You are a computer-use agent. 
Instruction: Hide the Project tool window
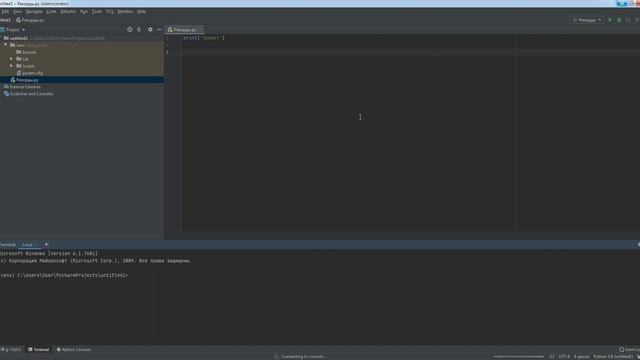(x=159, y=29)
